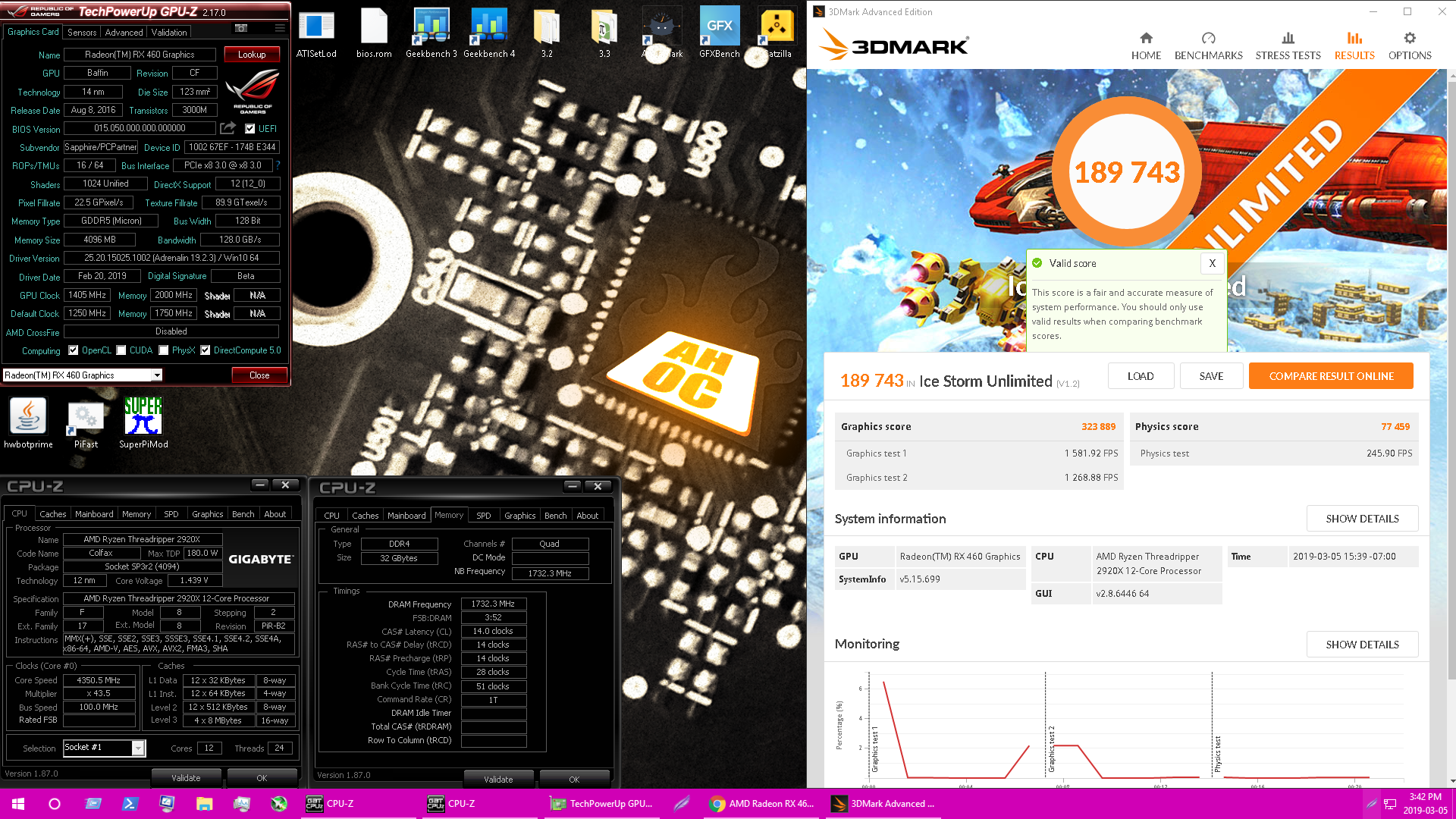The height and width of the screenshot is (819, 1456).
Task: Toggle the PhysX checkbox in GPU-Z
Action: 164,350
